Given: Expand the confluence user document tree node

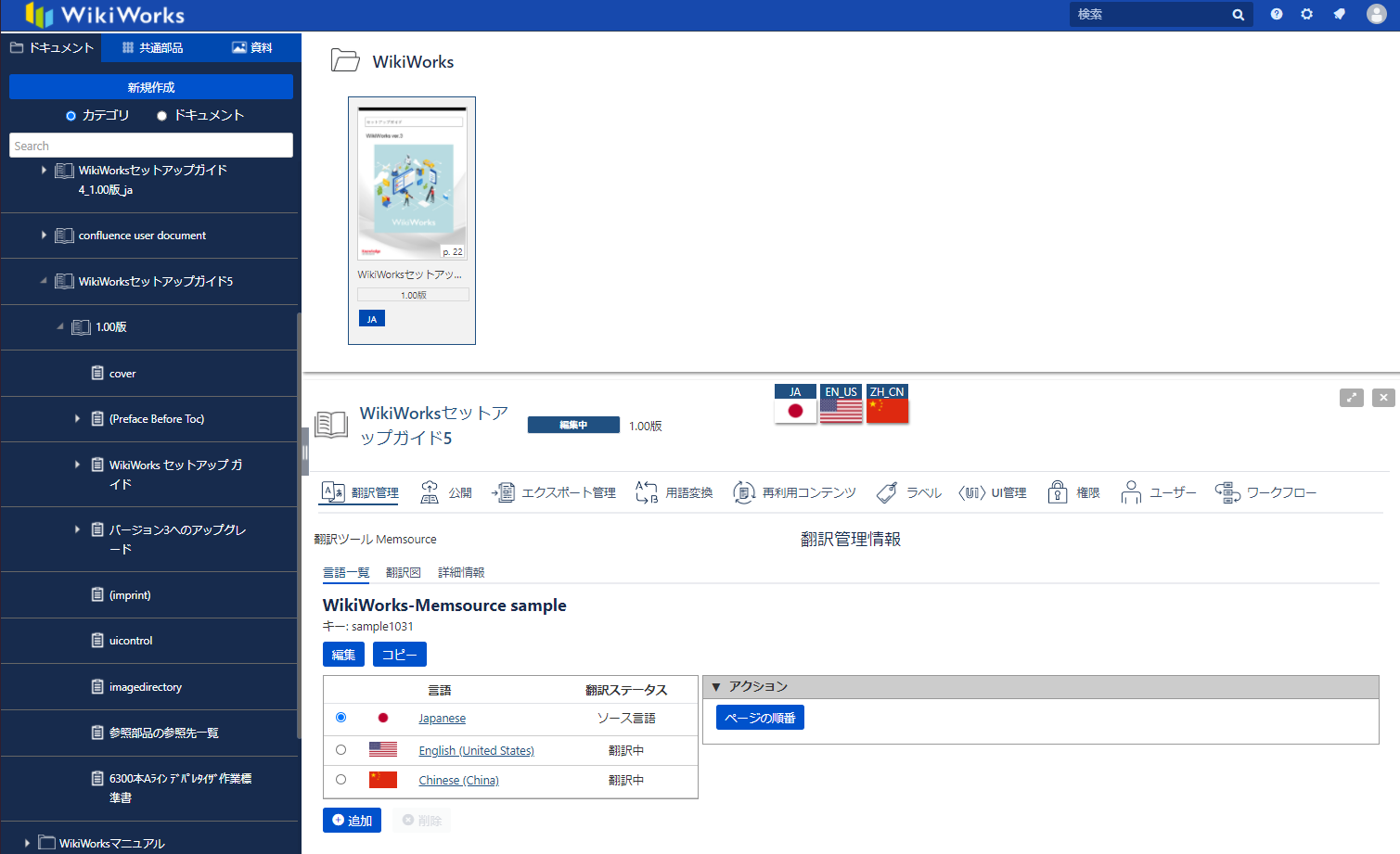Looking at the screenshot, I should 44,236.
